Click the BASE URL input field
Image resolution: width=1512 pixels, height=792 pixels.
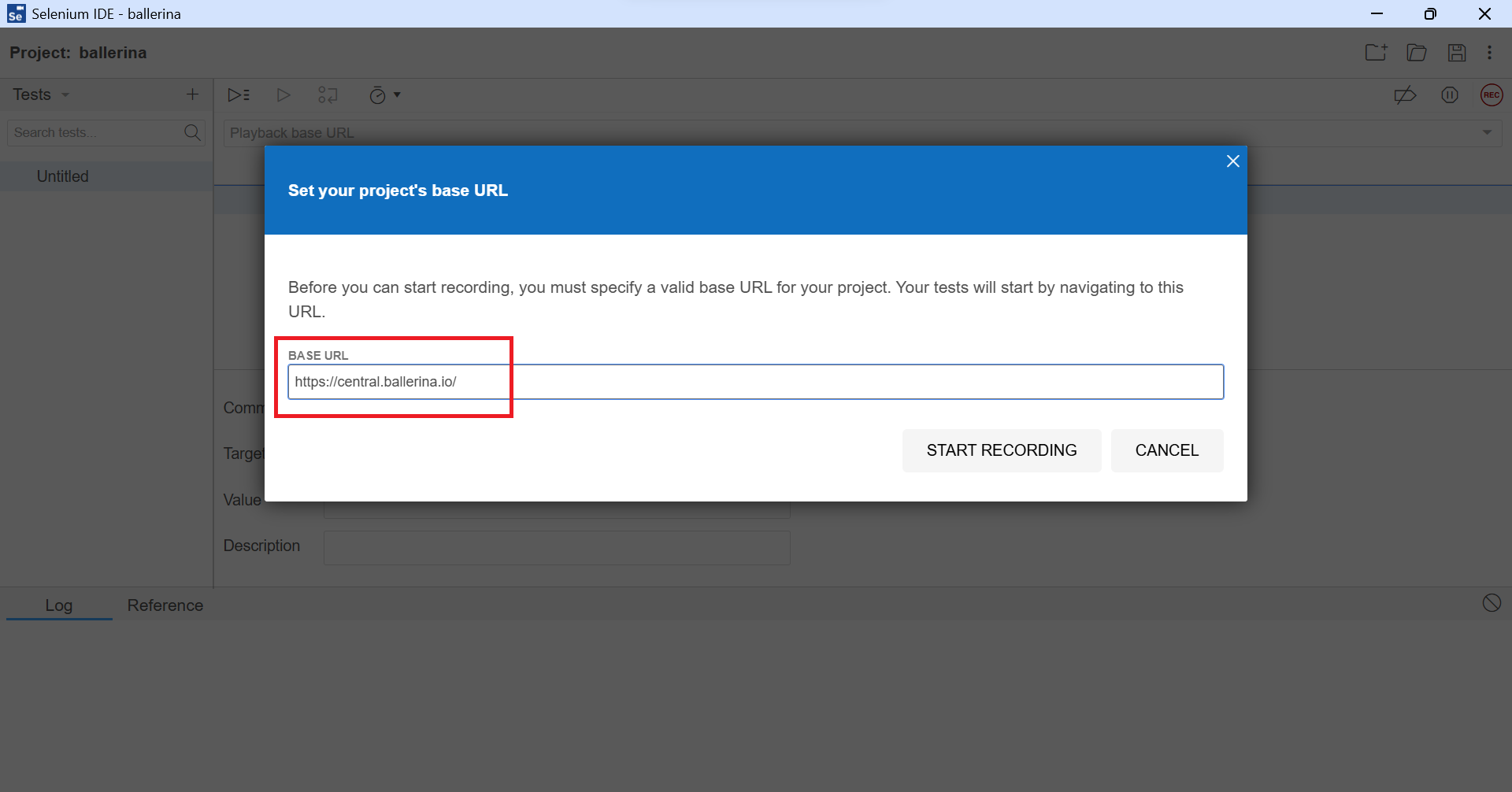tap(756, 382)
